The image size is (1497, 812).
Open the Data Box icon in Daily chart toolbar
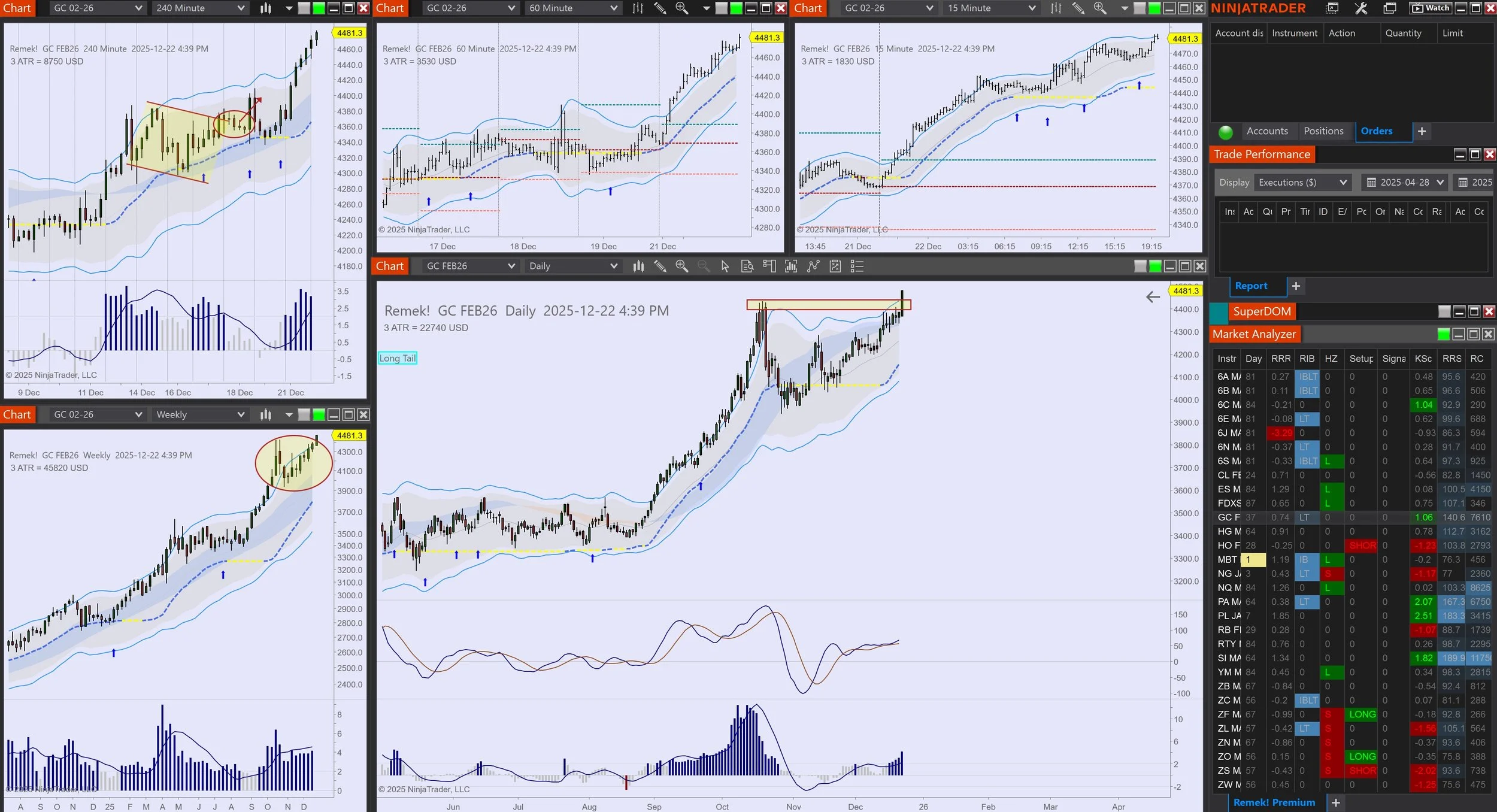click(x=747, y=266)
